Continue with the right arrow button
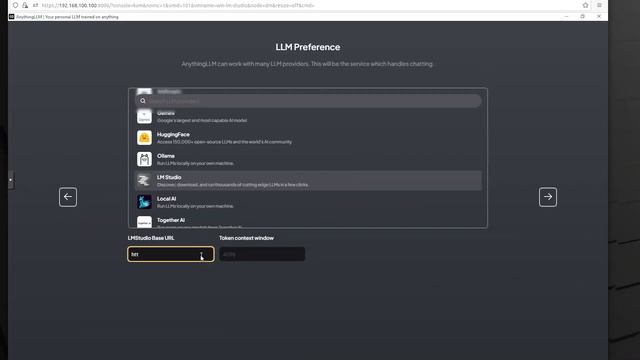 pos(548,197)
